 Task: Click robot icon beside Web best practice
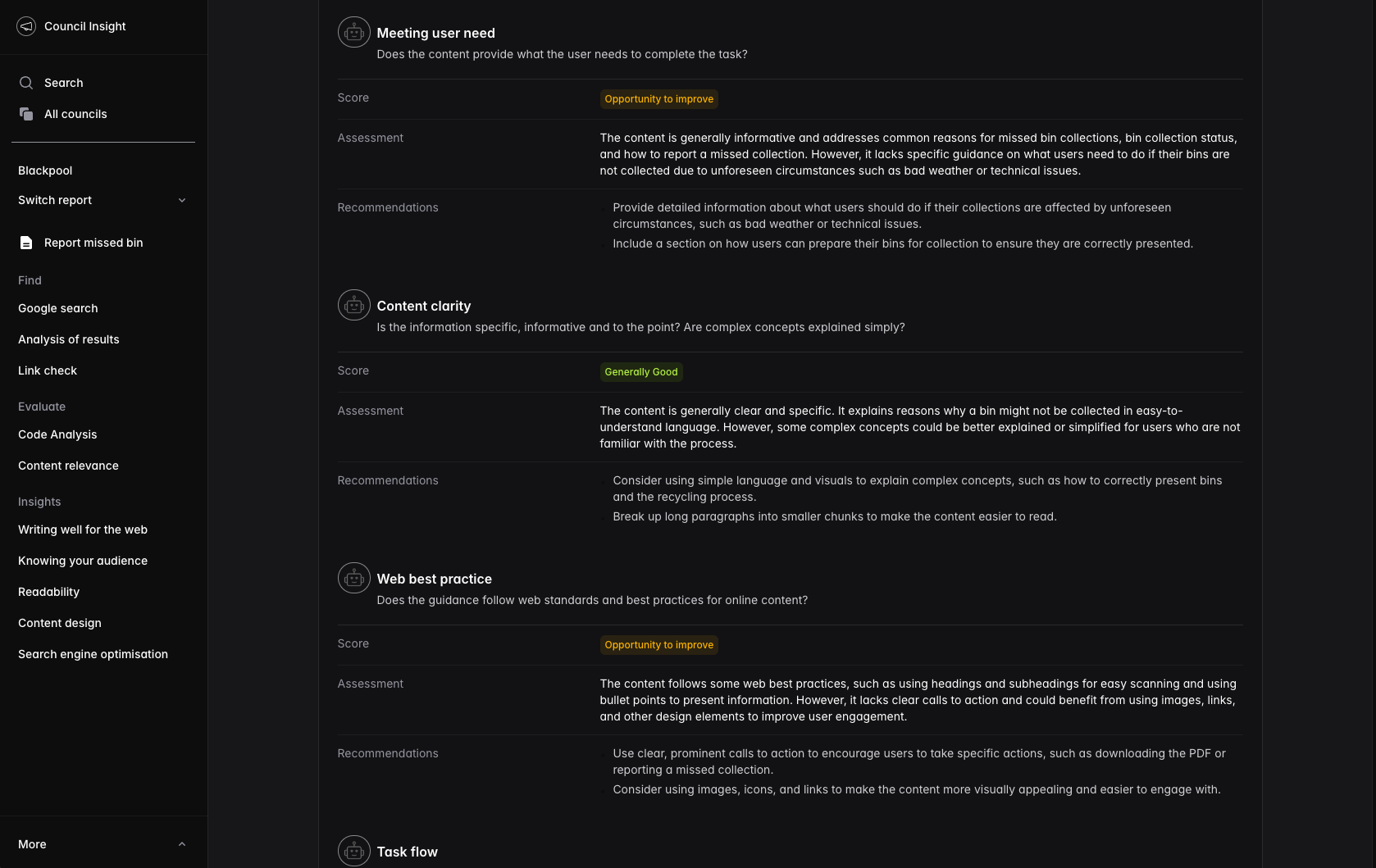point(354,579)
